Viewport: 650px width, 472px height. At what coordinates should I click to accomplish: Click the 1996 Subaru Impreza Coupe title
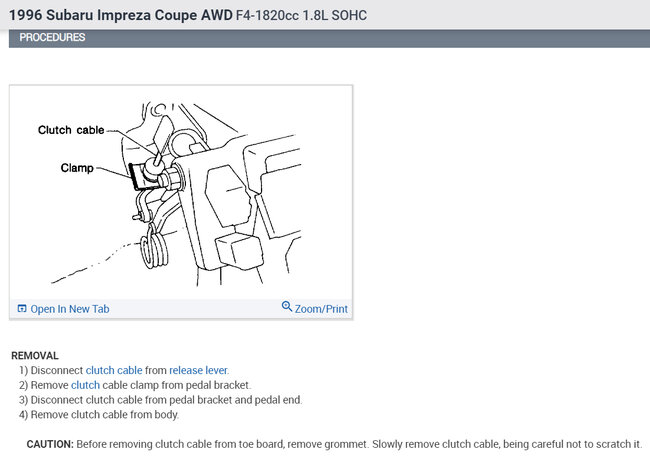tap(121, 15)
